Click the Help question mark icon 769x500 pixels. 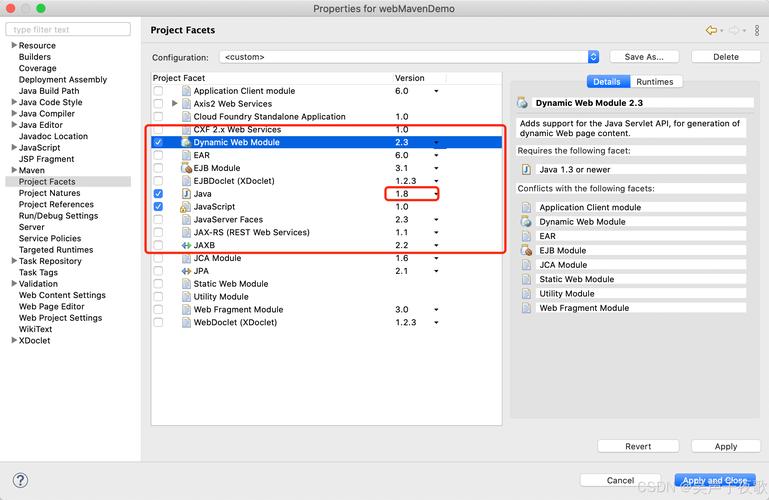coord(20,480)
